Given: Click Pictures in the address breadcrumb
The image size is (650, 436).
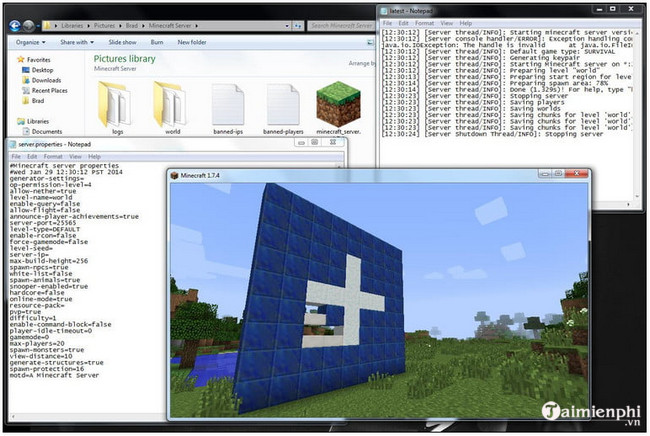Looking at the screenshot, I should [104, 26].
